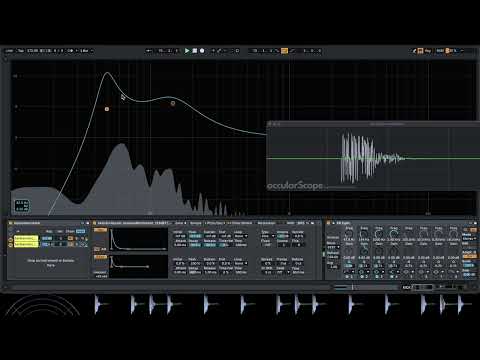
Task: Show the Key zone editor in the rack
Action: pyautogui.click(x=49, y=231)
